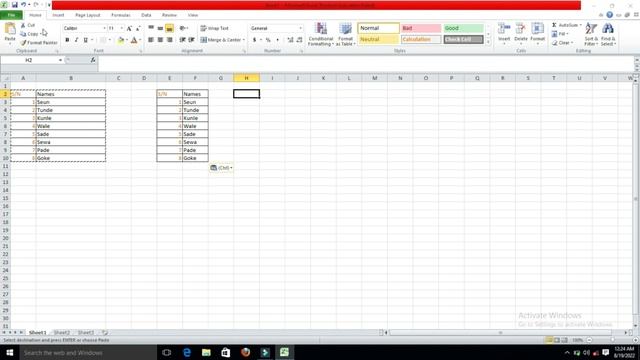Activate the Format Painter brush

(x=39, y=42)
